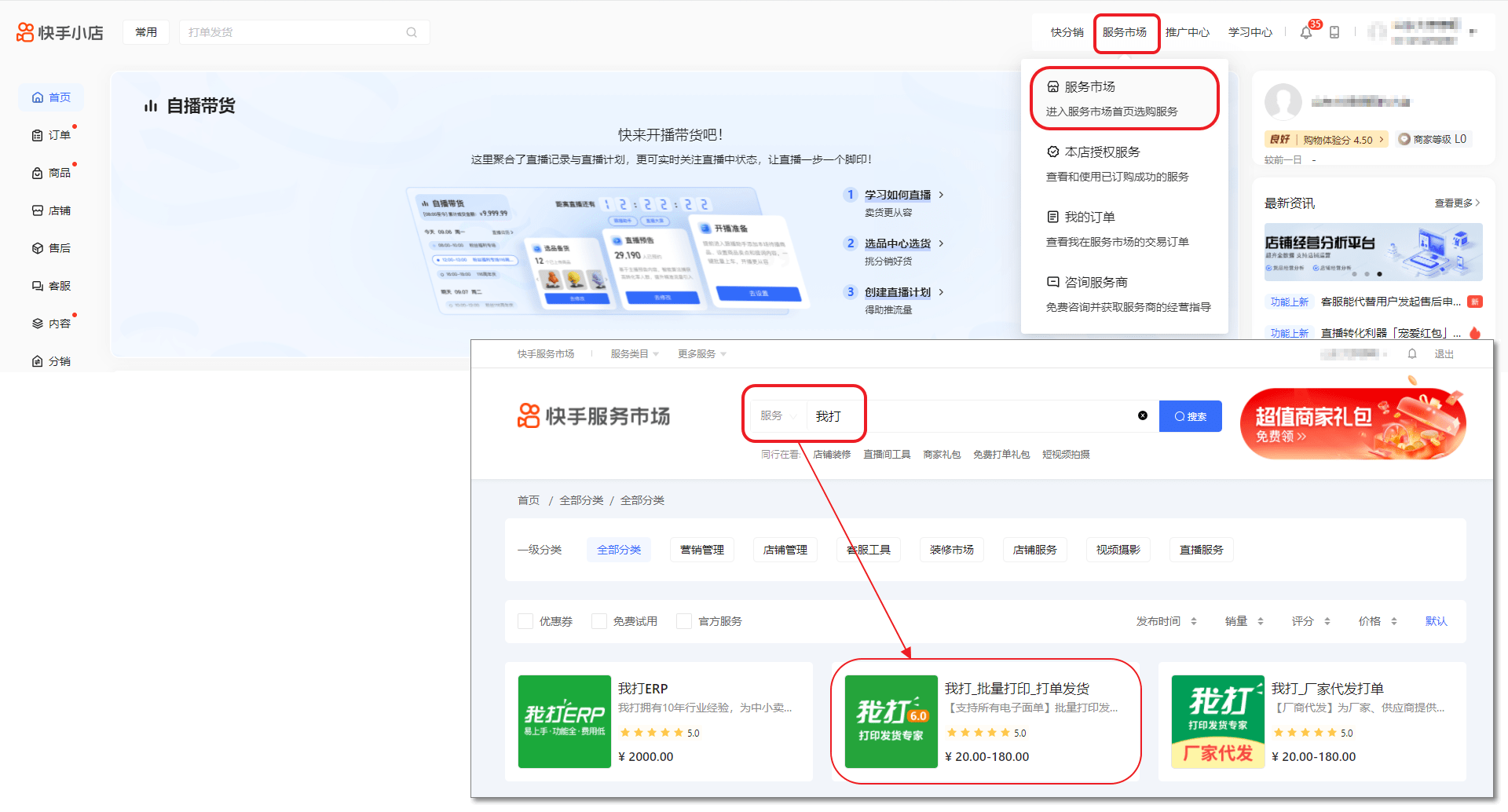This screenshot has width=1508, height=812.
Task: Click the user avatar in right panel
Action: point(1283,102)
